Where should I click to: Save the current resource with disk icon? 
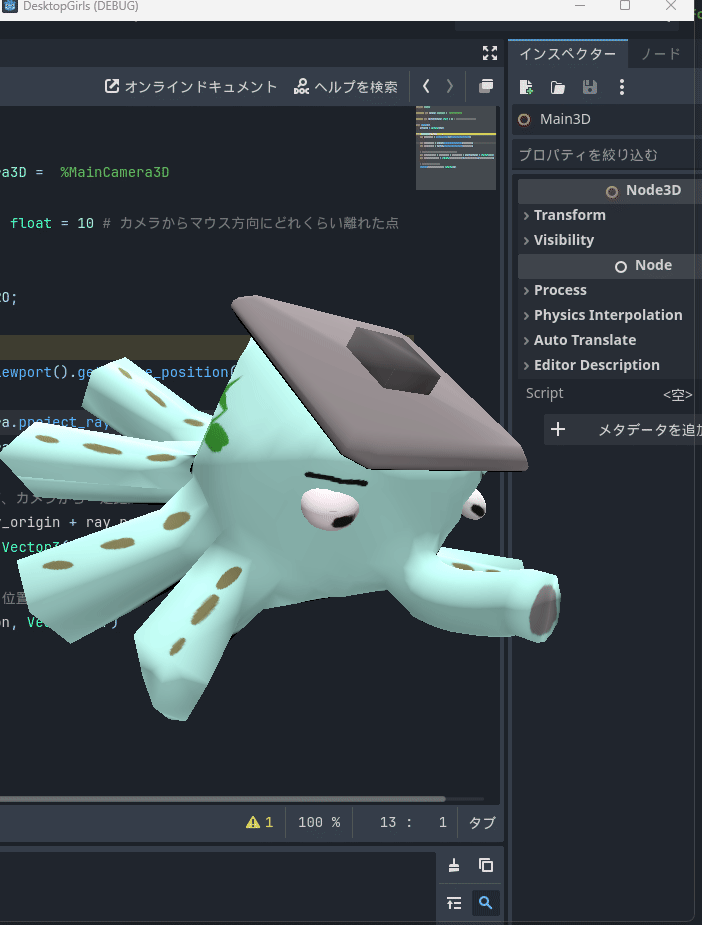(590, 87)
